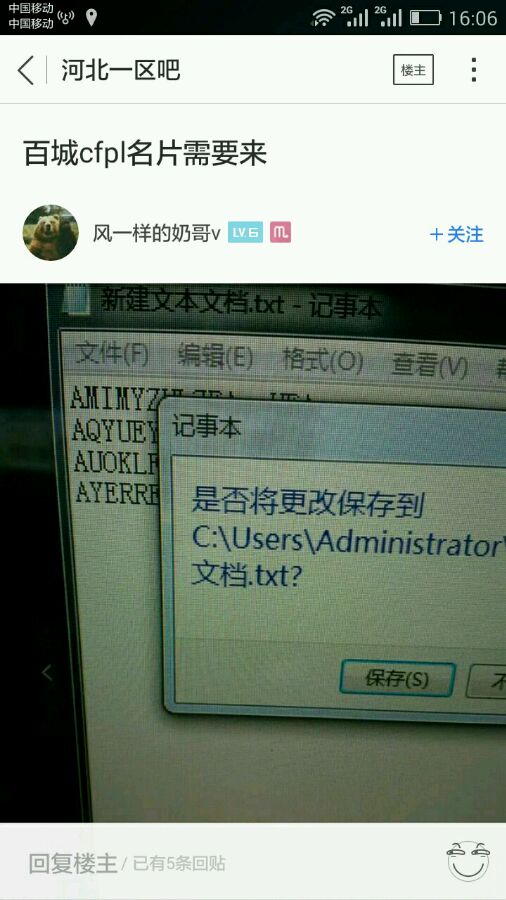506x900 pixels.
Task: Select the post title 百城cfpl名片需要来
Action: click(145, 154)
